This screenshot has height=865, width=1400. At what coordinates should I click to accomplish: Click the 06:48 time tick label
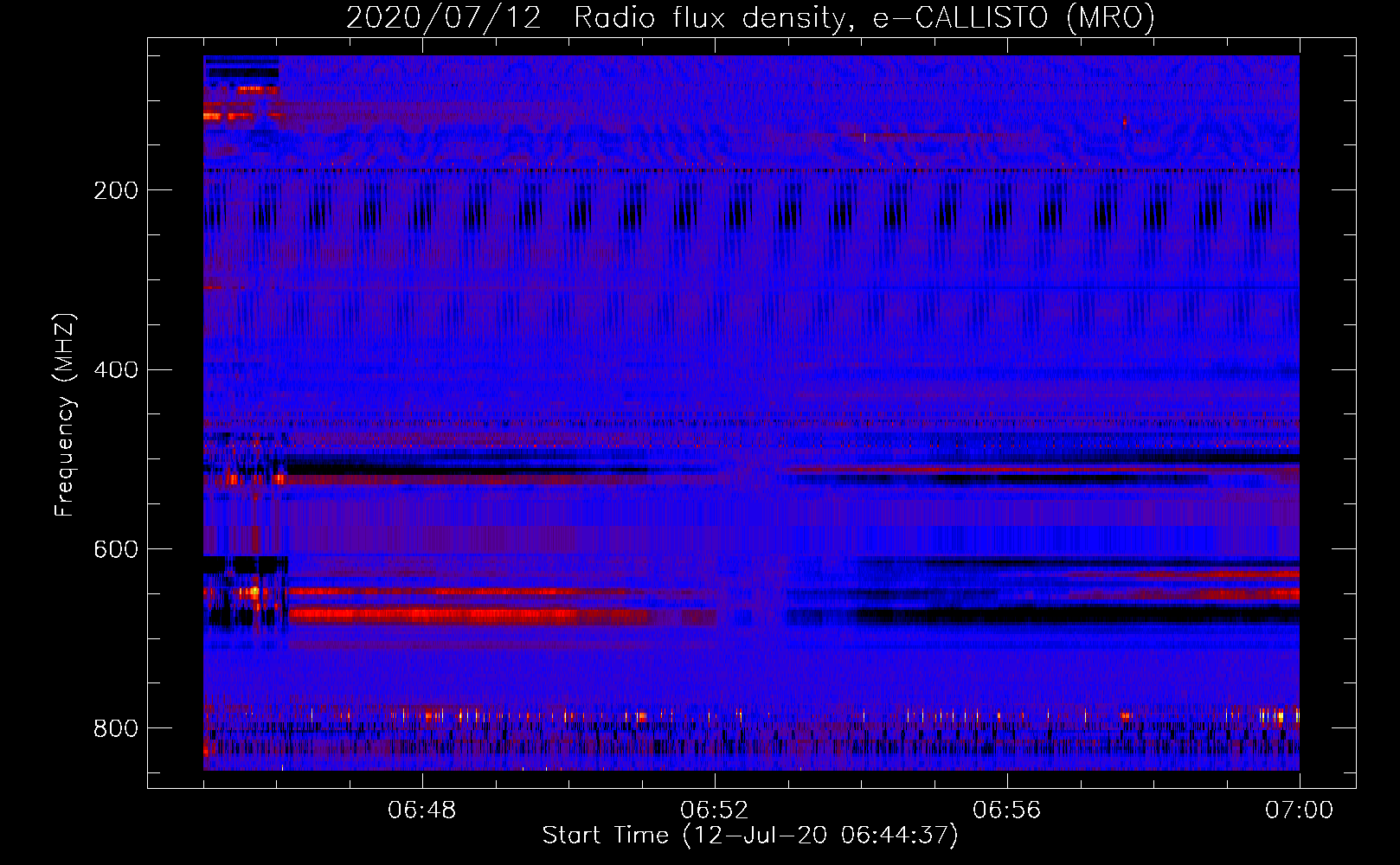(422, 811)
